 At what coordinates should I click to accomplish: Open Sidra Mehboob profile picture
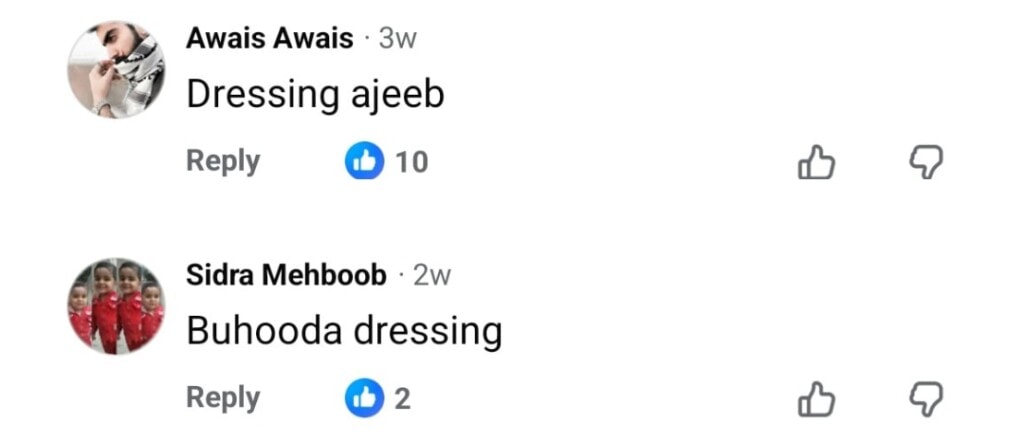pos(116,306)
